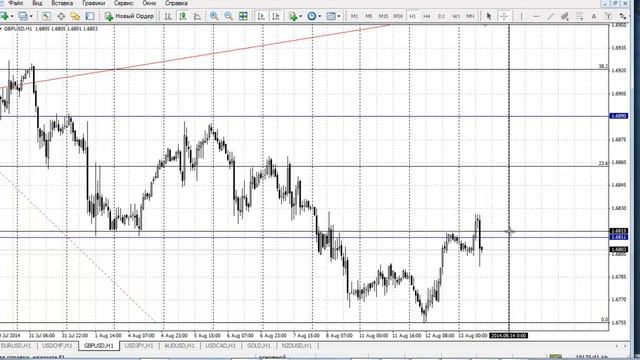Viewport: 640px width, 360px height.
Task: Click the Indicators list icon
Action: coord(293,16)
